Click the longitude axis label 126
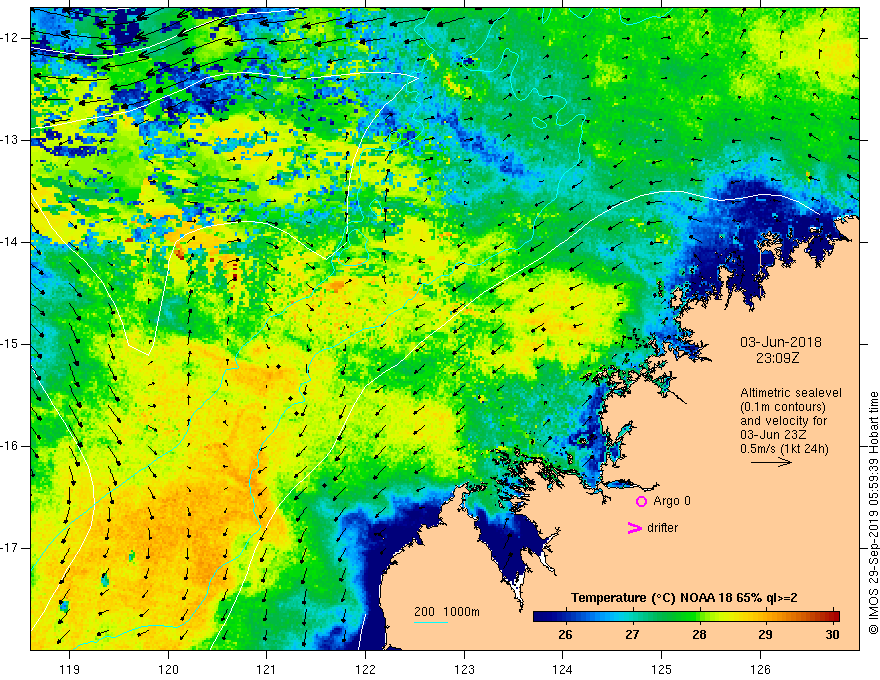The height and width of the screenshot is (680, 880). pyautogui.click(x=760, y=669)
